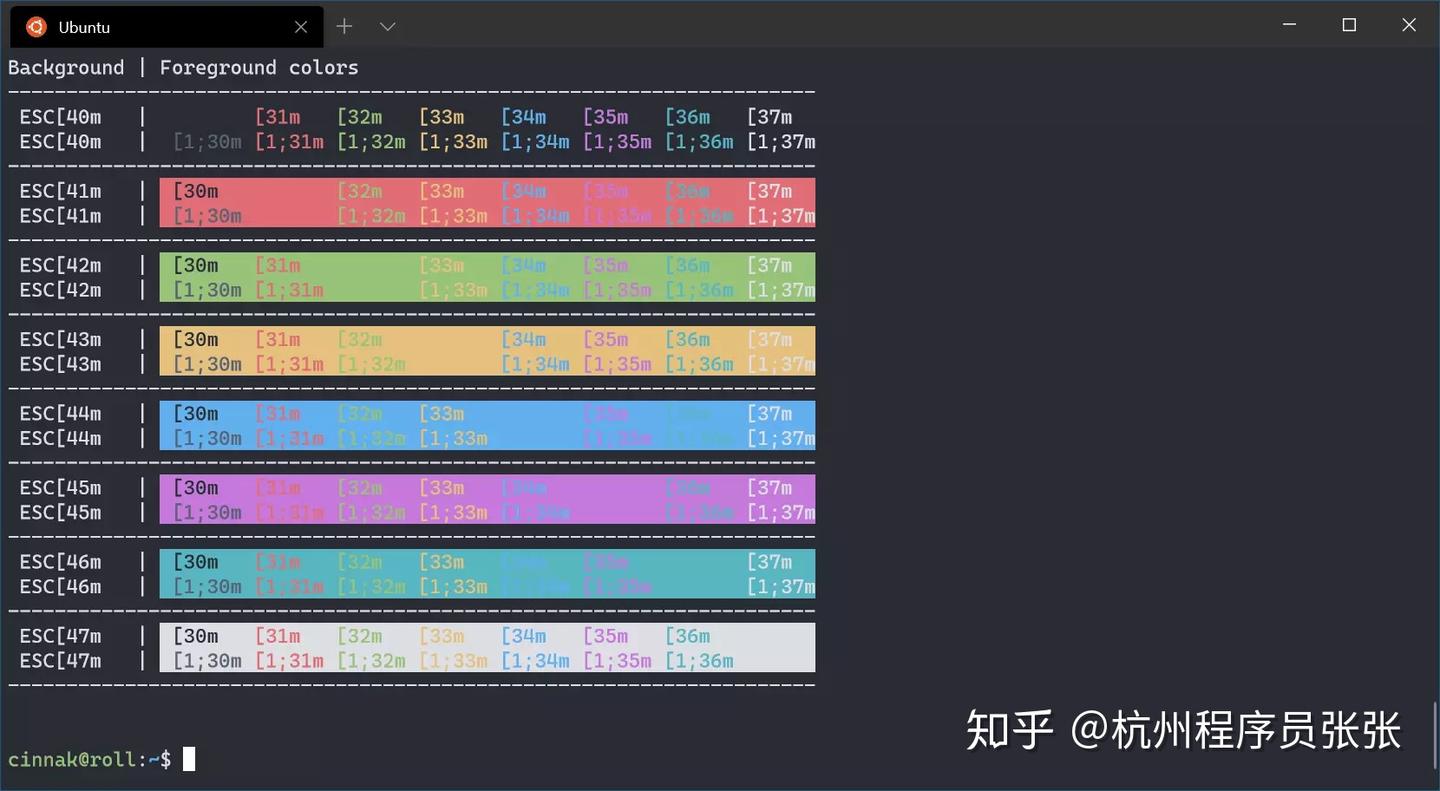The height and width of the screenshot is (791, 1440).
Task: Click [36m on the white ESC[47m row
Action: point(687,635)
